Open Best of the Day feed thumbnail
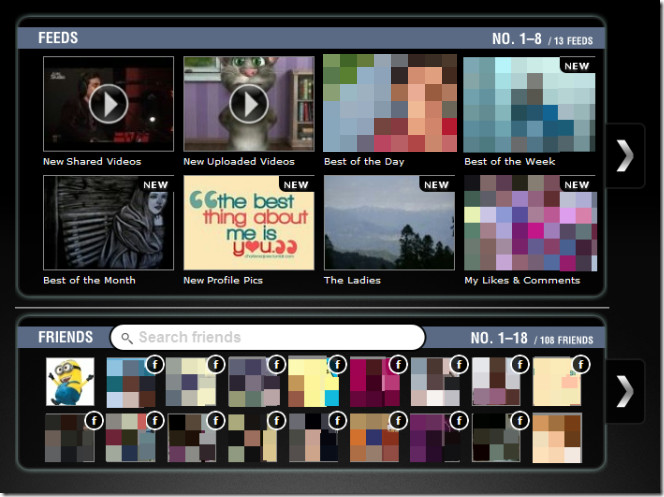 389,103
